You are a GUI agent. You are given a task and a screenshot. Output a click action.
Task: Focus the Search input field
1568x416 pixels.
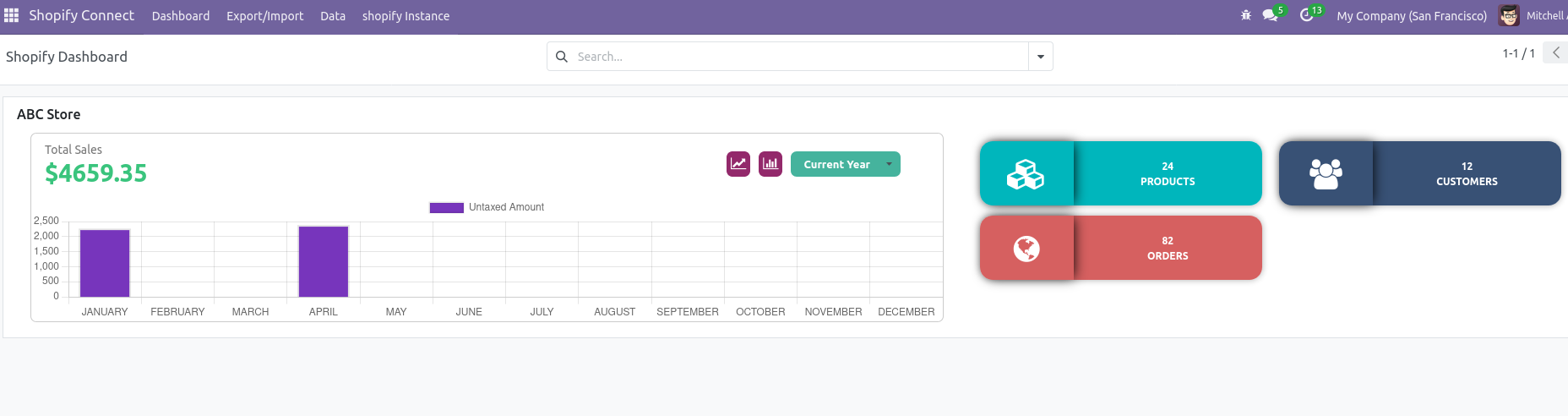tap(794, 57)
